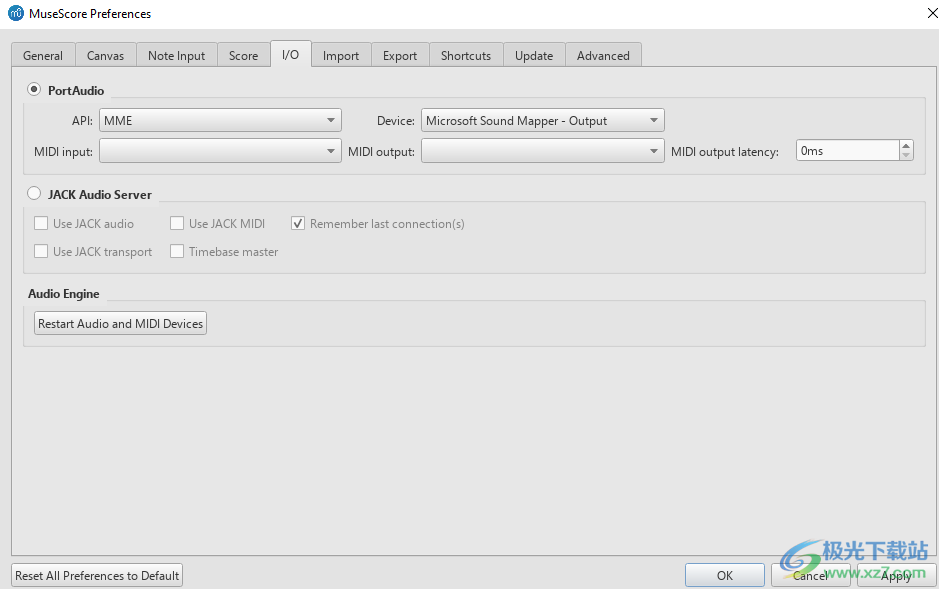The image size is (939, 589).
Task: Decrease MIDI output latency with down arrow
Action: (906, 156)
